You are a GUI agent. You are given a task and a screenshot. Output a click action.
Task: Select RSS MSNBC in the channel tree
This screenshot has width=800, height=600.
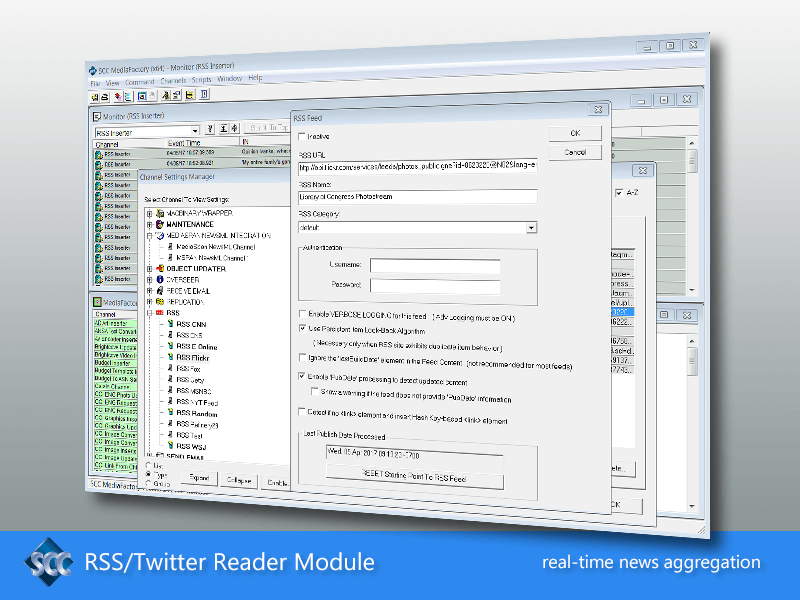click(193, 391)
